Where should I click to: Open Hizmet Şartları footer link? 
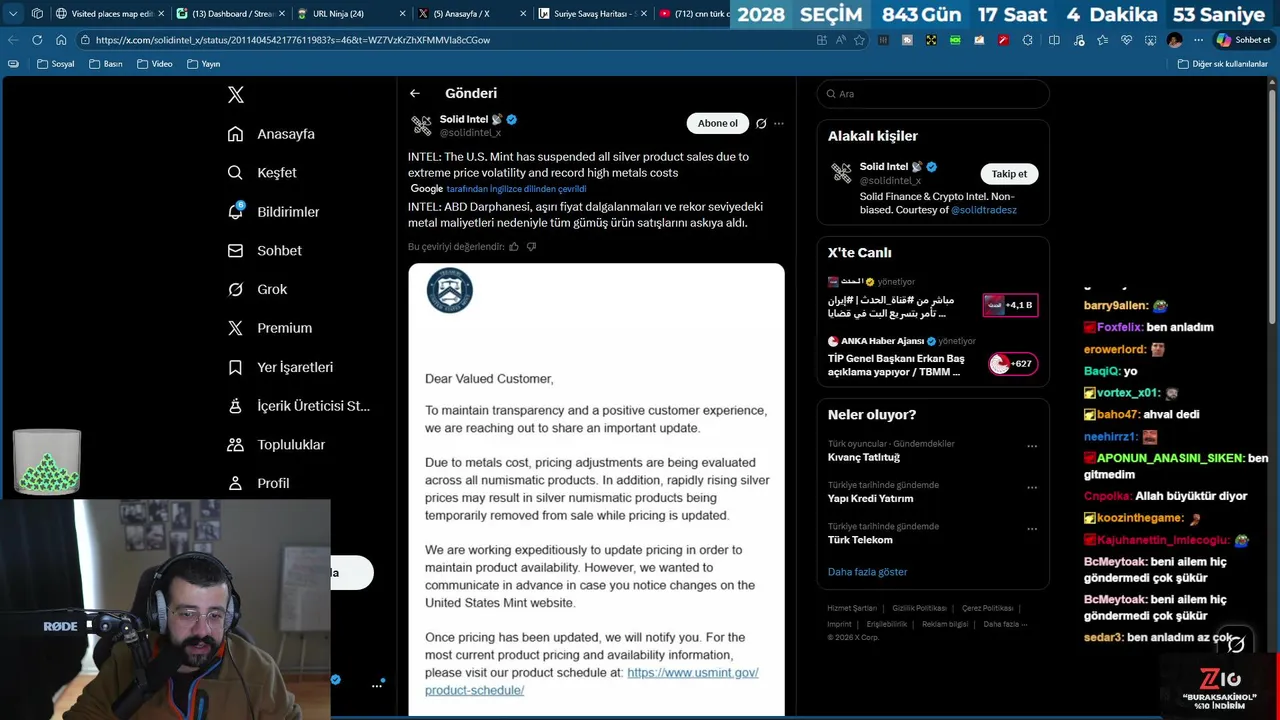[852, 608]
